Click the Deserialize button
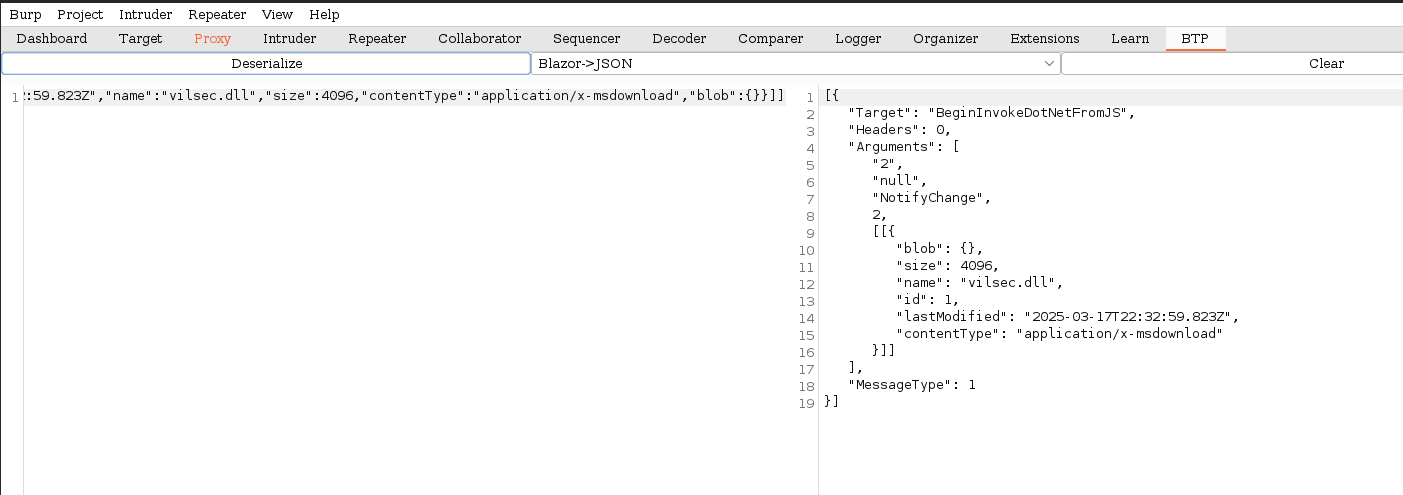 click(x=266, y=63)
